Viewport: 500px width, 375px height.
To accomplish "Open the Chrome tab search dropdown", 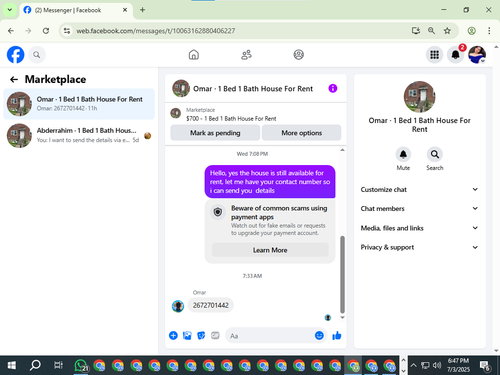I will click(10, 10).
